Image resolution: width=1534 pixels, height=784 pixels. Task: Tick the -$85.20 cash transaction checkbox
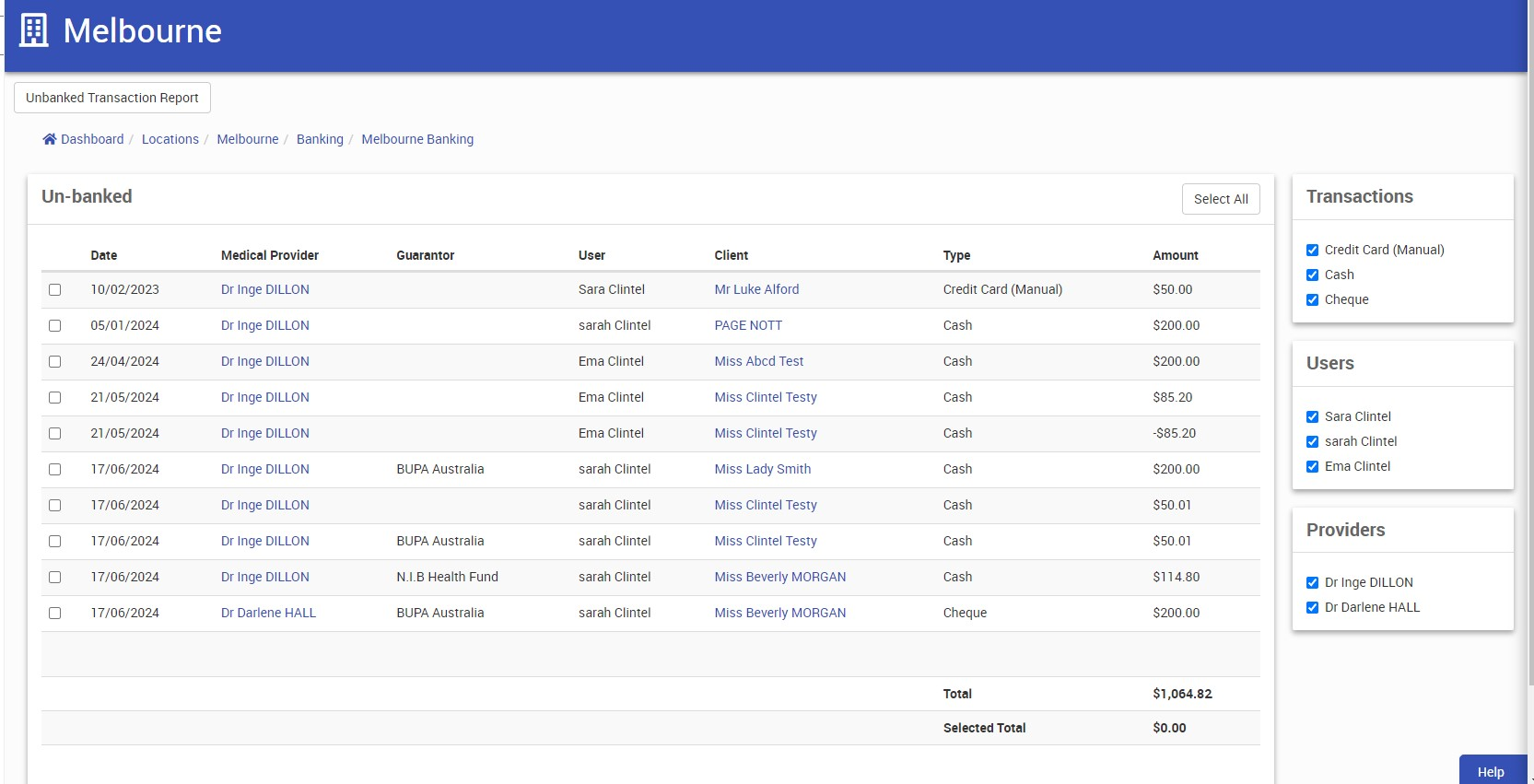pyautogui.click(x=55, y=433)
